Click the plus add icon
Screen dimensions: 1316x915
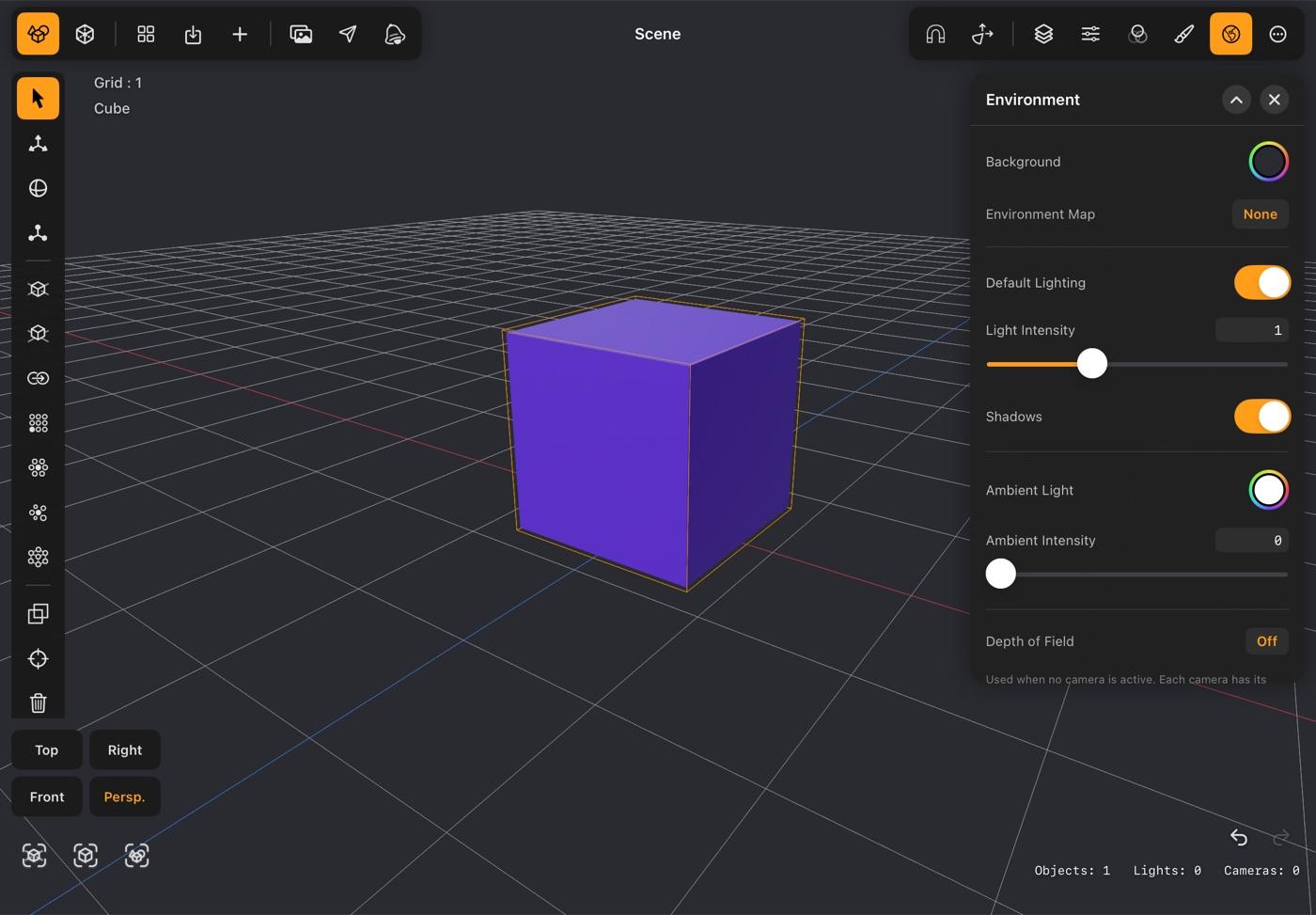click(240, 34)
